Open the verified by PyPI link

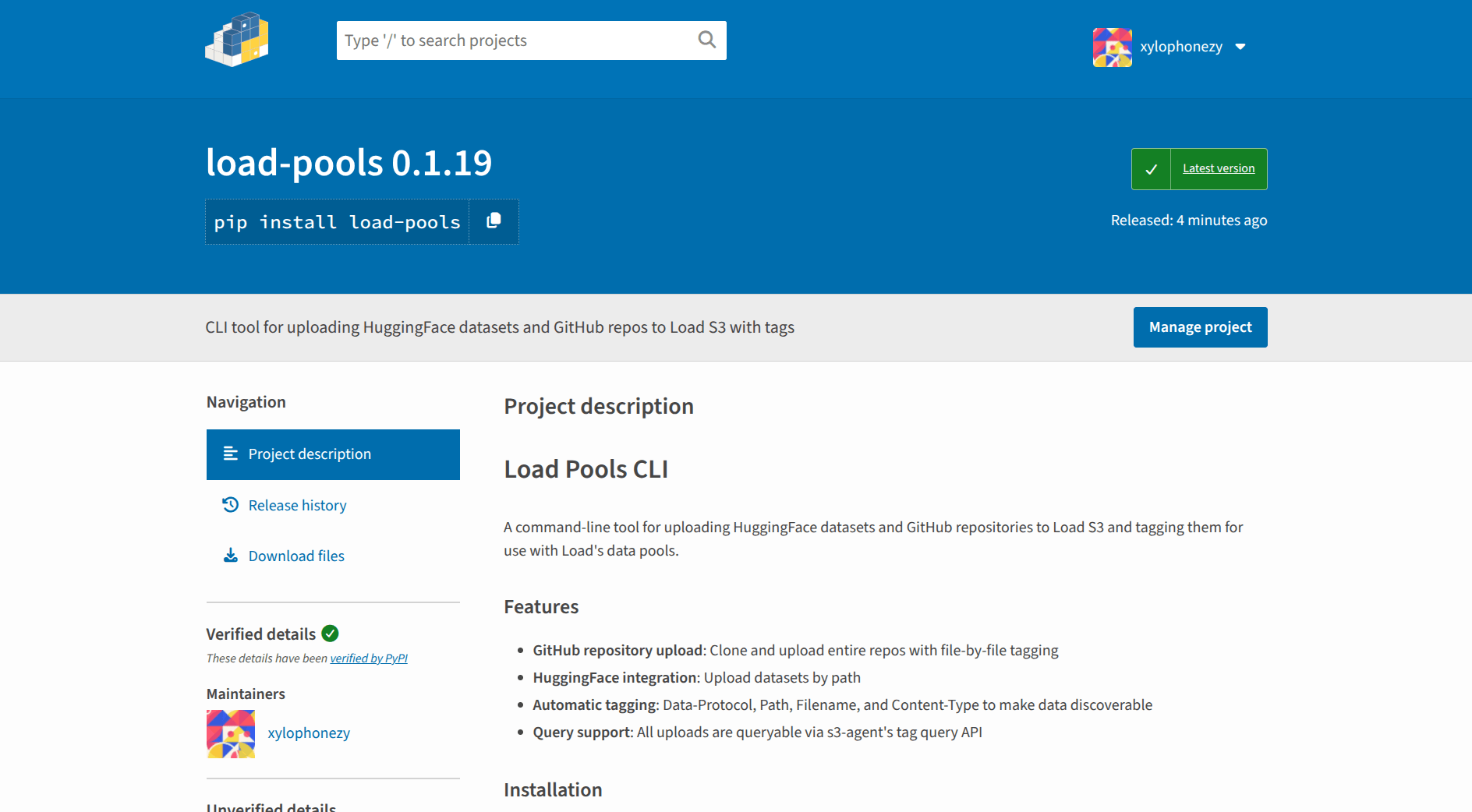[369, 658]
